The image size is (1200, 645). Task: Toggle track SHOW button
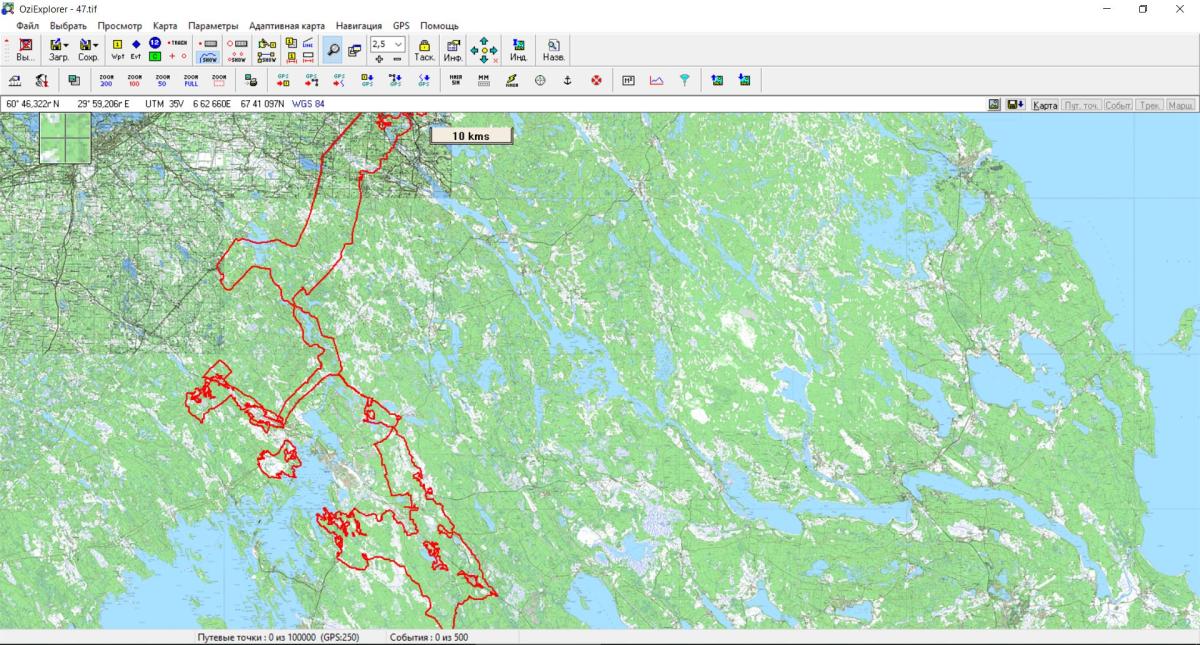209,57
